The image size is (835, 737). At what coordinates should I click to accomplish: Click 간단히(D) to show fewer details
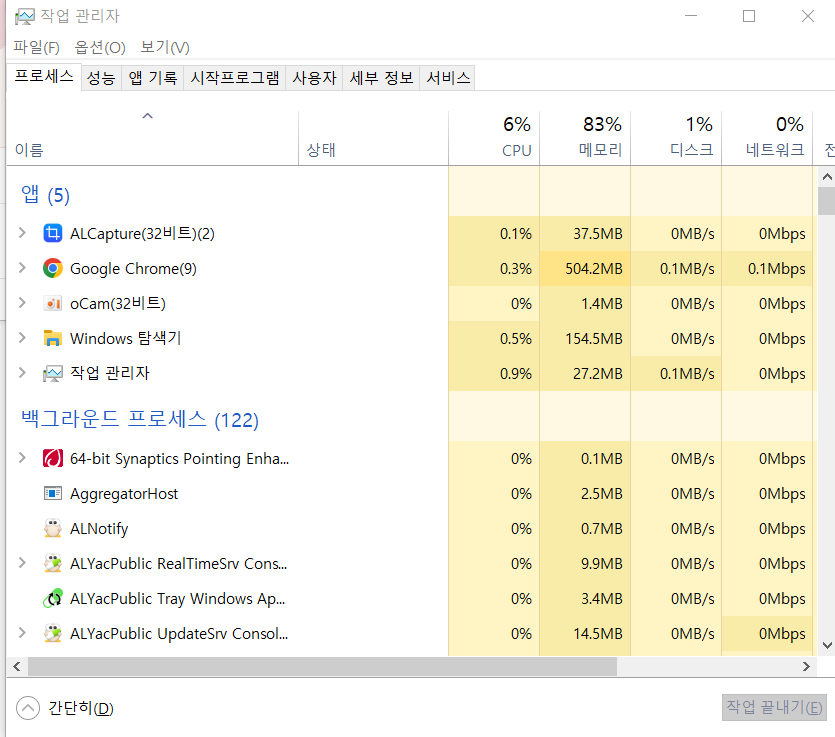pyautogui.click(x=81, y=708)
